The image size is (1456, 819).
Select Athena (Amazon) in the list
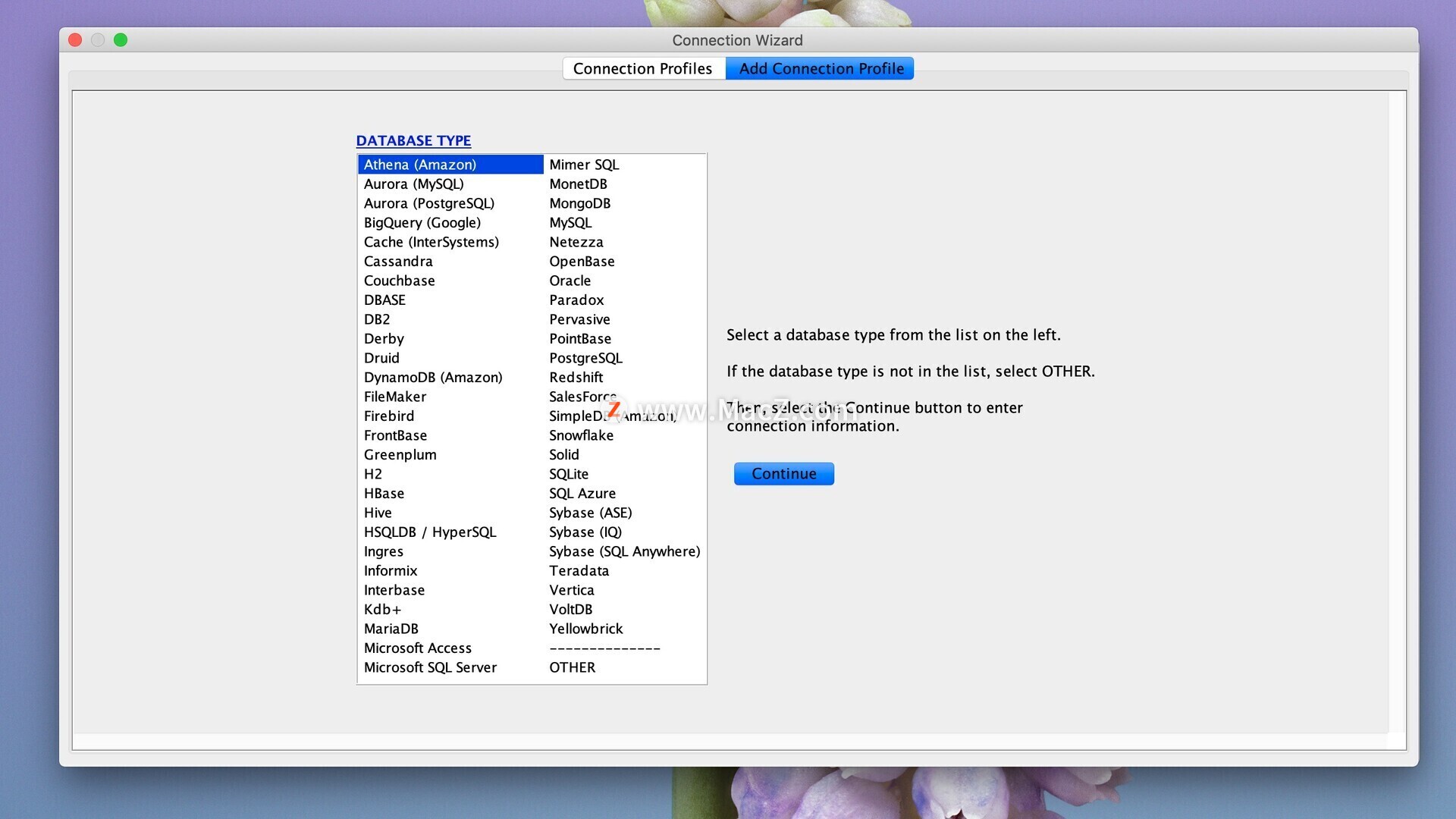click(450, 165)
